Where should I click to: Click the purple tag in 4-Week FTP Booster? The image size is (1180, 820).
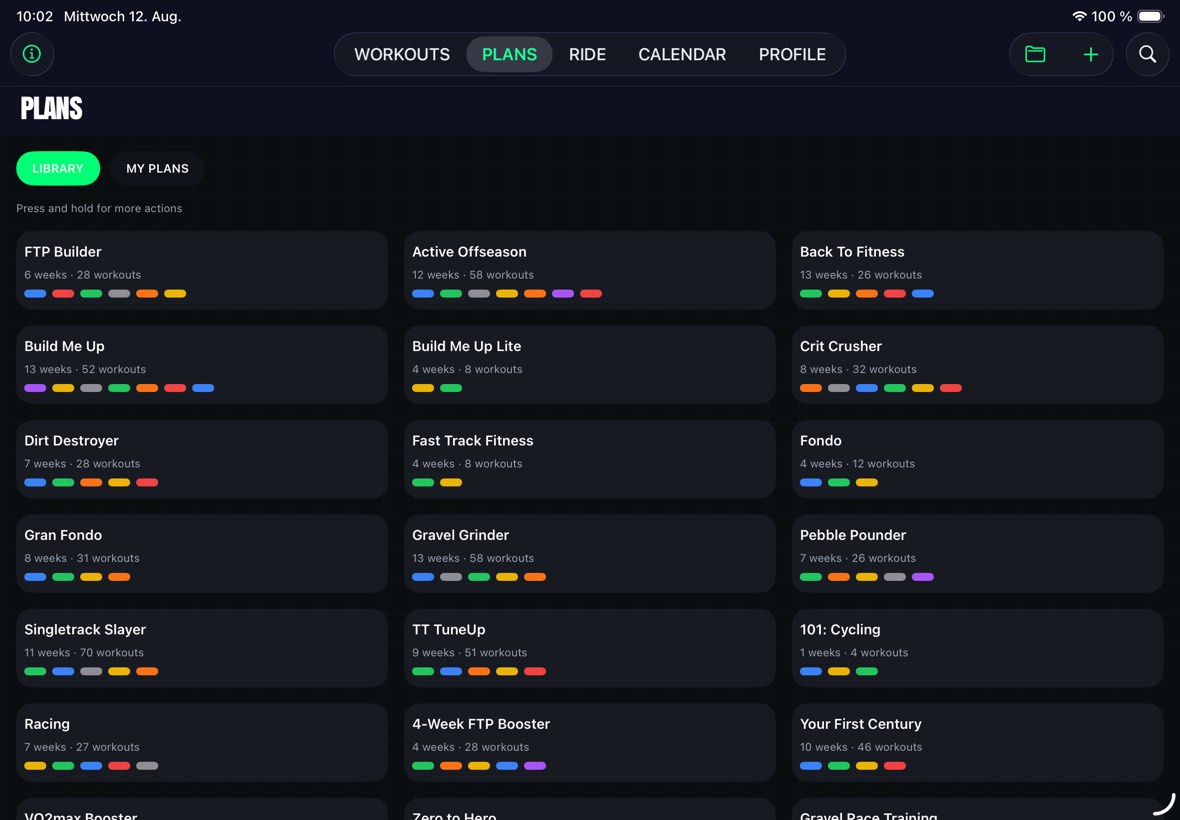(535, 766)
